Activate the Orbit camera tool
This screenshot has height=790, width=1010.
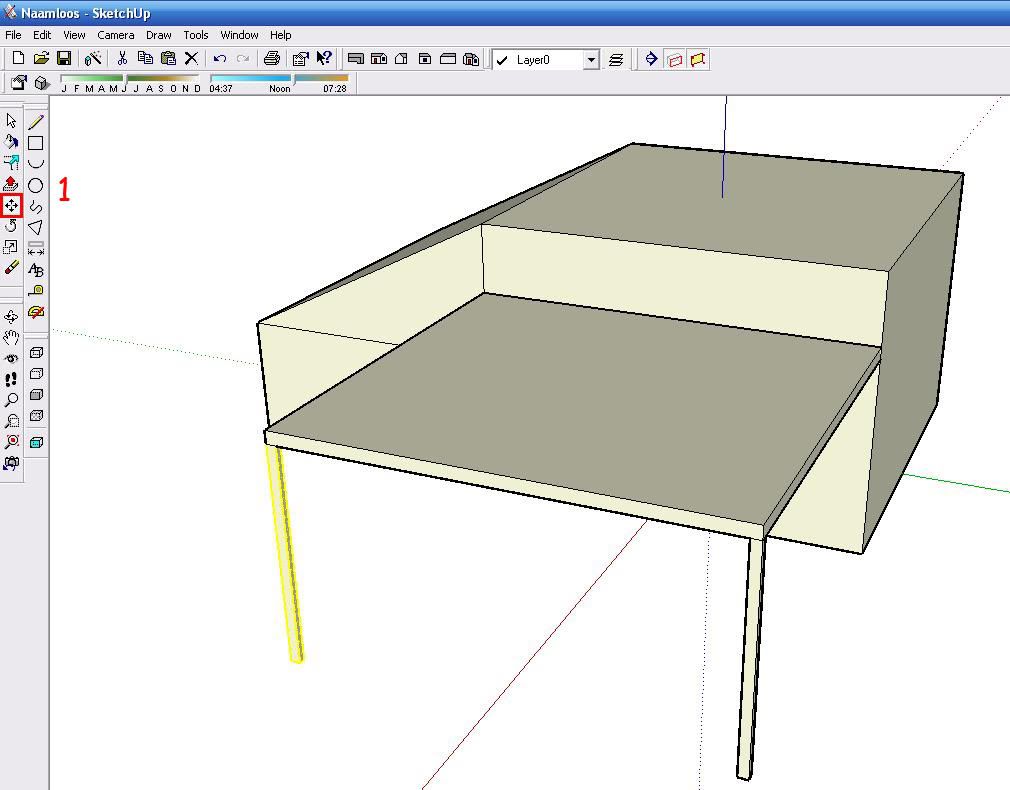point(11,316)
